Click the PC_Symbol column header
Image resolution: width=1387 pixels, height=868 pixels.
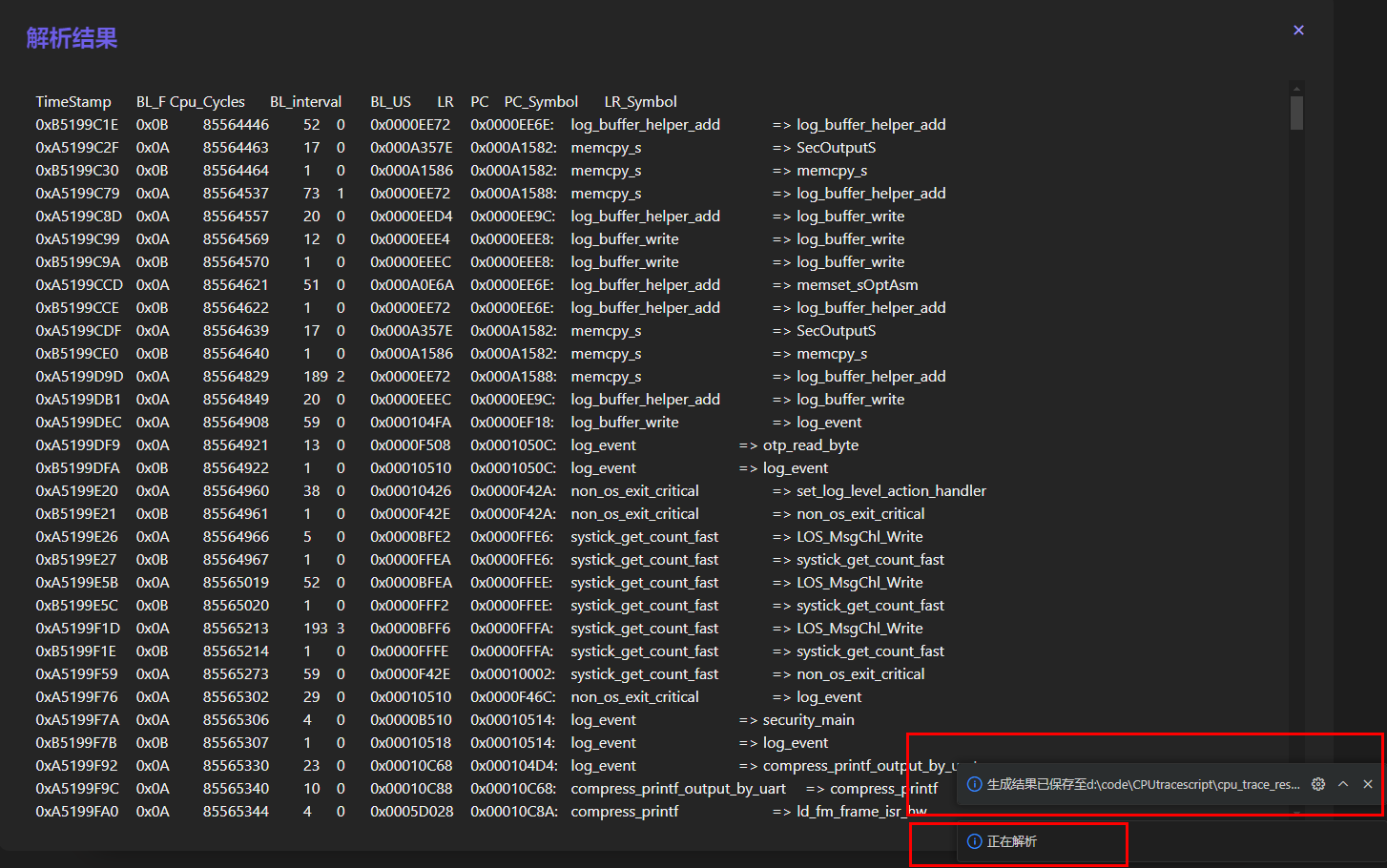(x=541, y=102)
